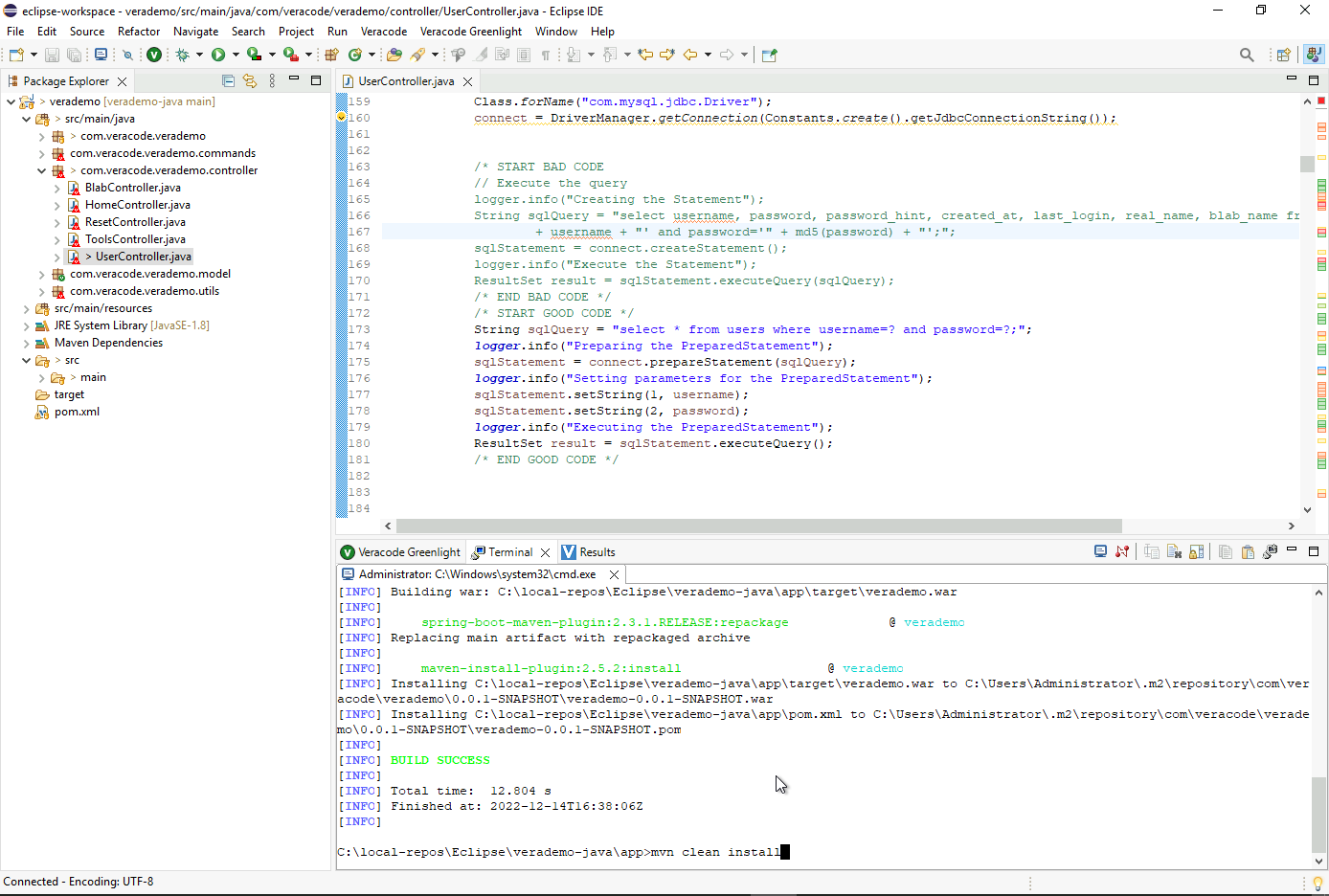The width and height of the screenshot is (1329, 896).
Task: Select HomeController.java in Package Explorer
Action: pos(137,205)
